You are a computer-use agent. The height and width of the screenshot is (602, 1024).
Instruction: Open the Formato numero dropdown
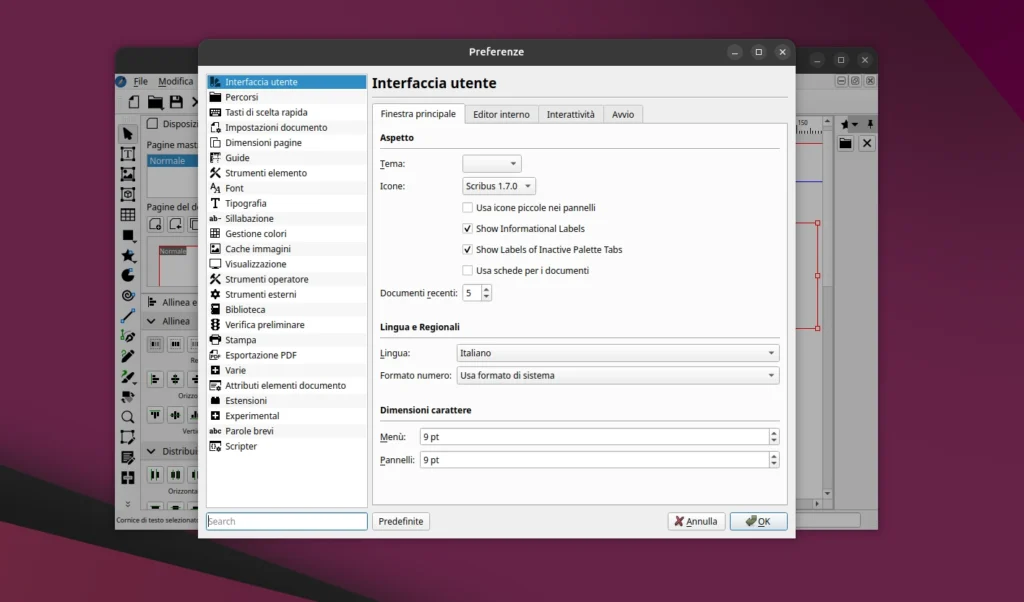tap(617, 376)
